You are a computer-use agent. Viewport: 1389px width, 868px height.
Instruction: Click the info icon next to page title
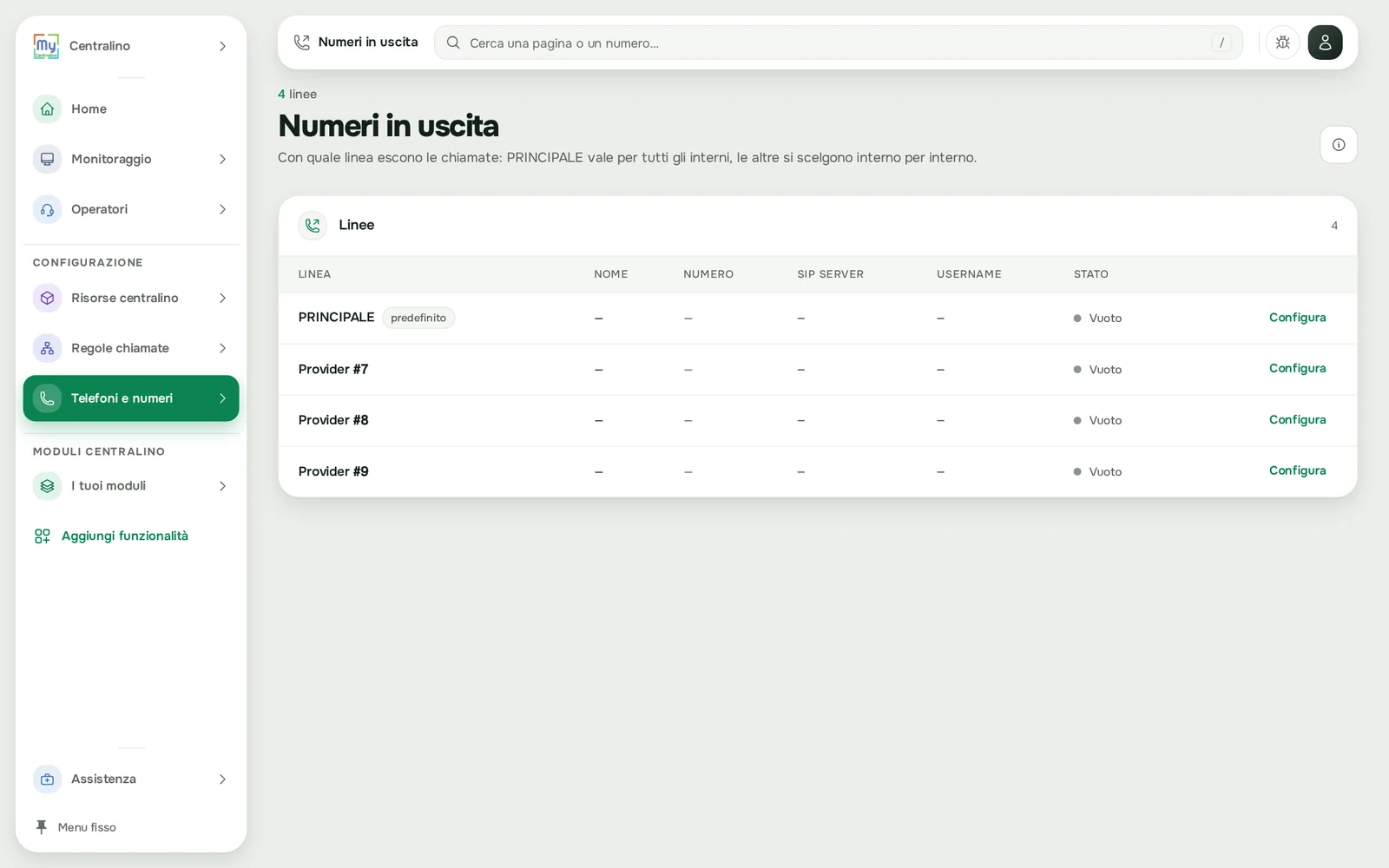pos(1339,145)
